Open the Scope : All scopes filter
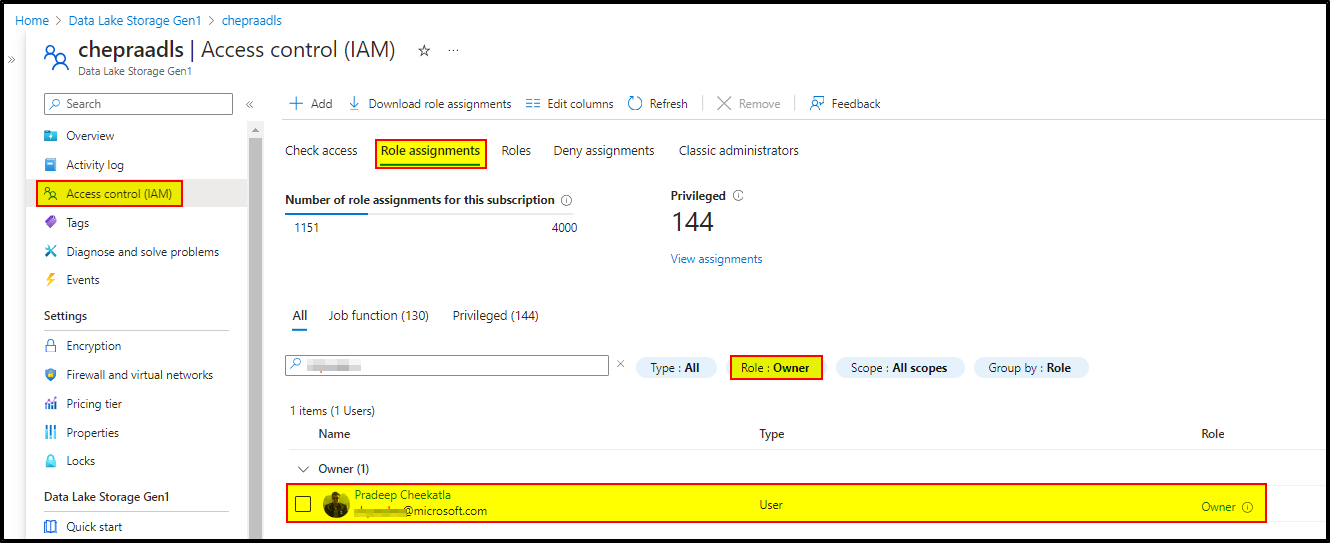The image size is (1330, 543). [900, 368]
